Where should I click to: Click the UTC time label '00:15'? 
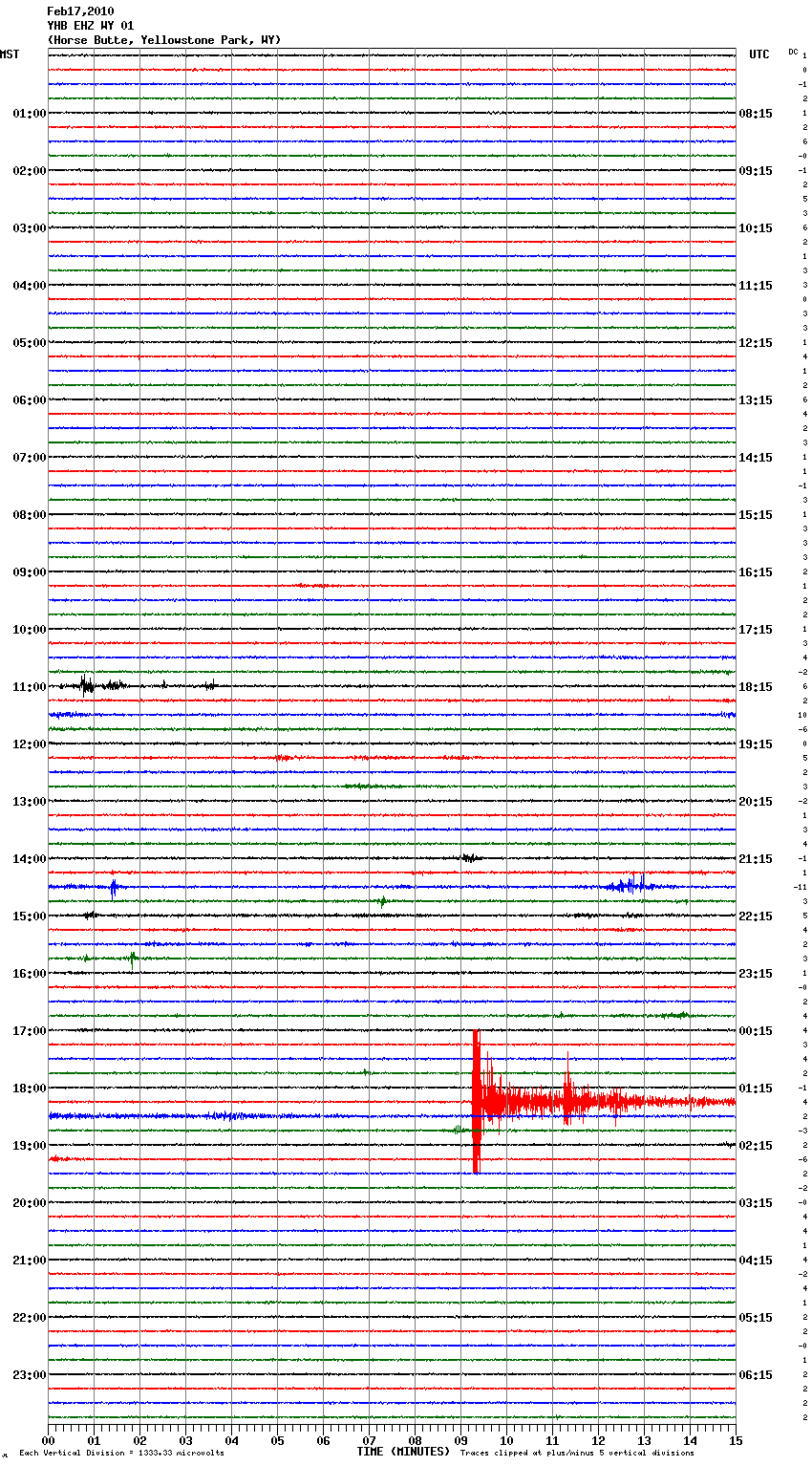point(756,1031)
